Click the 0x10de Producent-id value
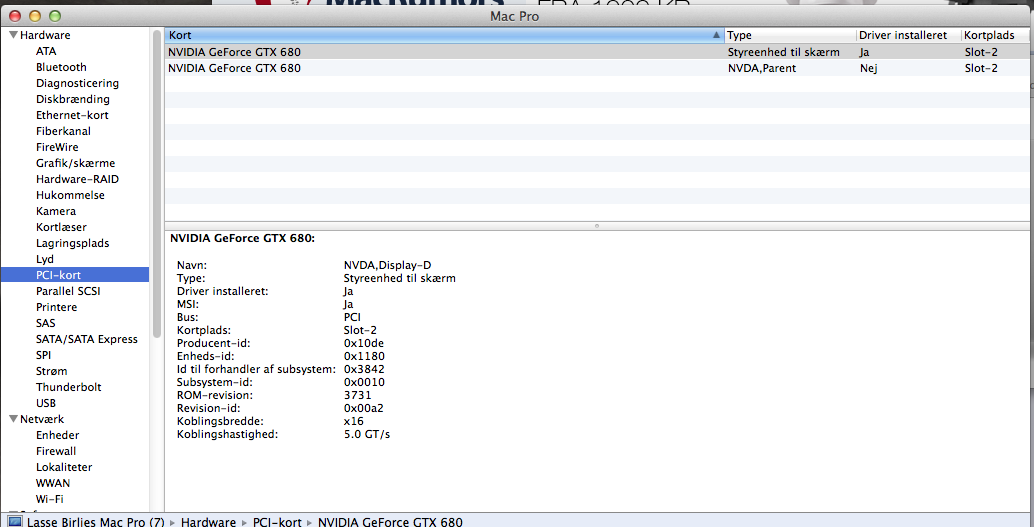This screenshot has width=1034, height=527. click(x=363, y=343)
